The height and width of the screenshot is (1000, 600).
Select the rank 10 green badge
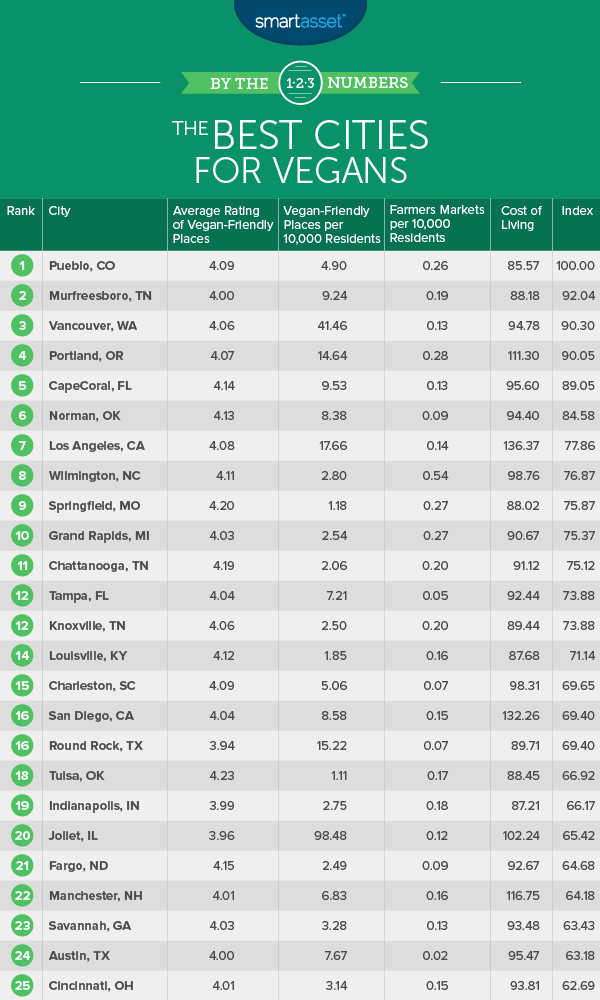tap(20, 535)
